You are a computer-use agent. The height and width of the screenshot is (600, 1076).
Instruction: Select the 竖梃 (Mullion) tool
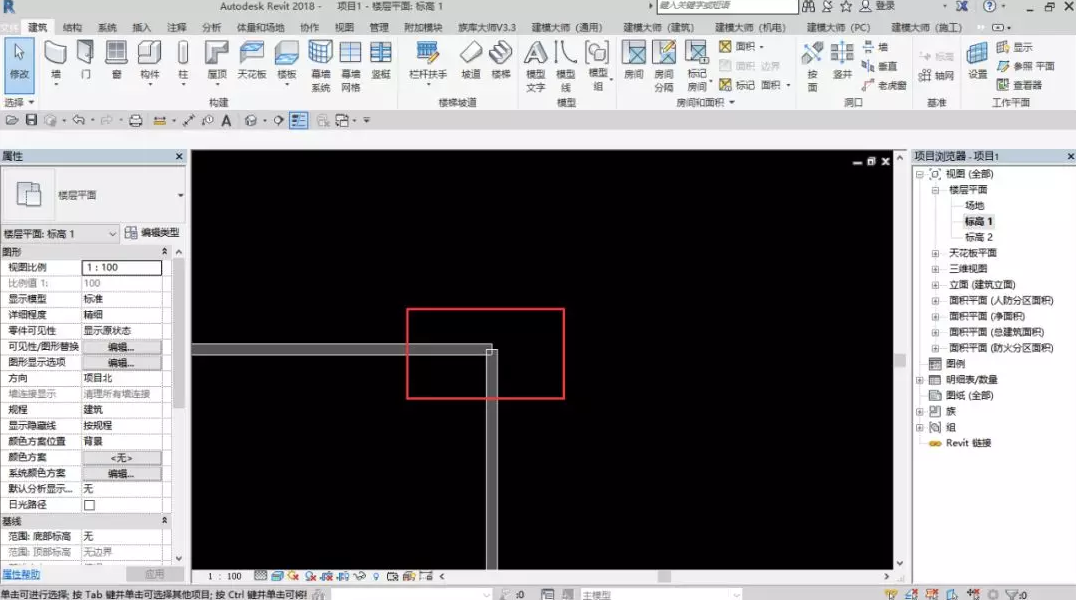(x=381, y=60)
